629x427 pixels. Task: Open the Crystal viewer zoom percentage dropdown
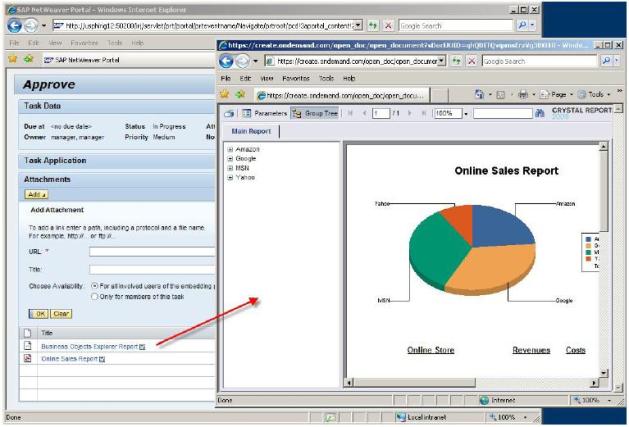click(466, 114)
